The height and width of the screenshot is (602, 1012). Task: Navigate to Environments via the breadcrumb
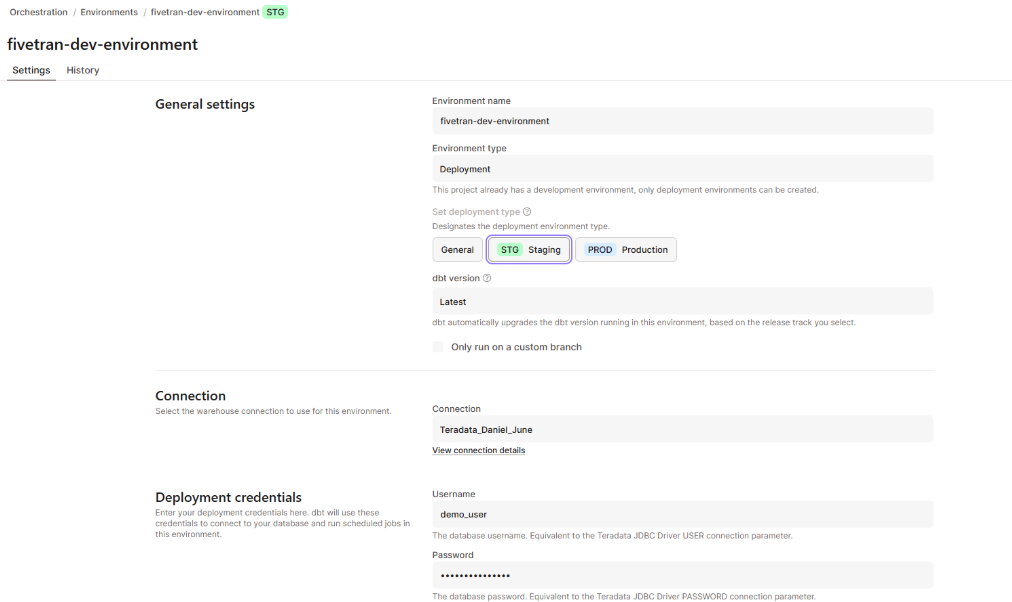click(108, 12)
